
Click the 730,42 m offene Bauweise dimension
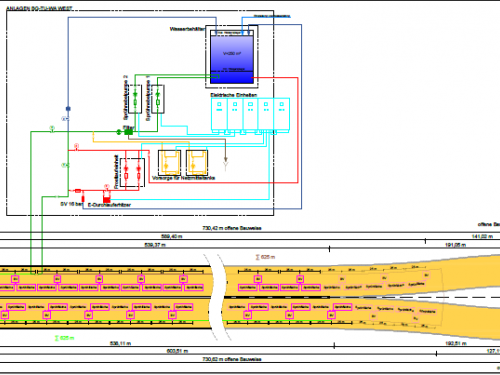[x=232, y=228]
